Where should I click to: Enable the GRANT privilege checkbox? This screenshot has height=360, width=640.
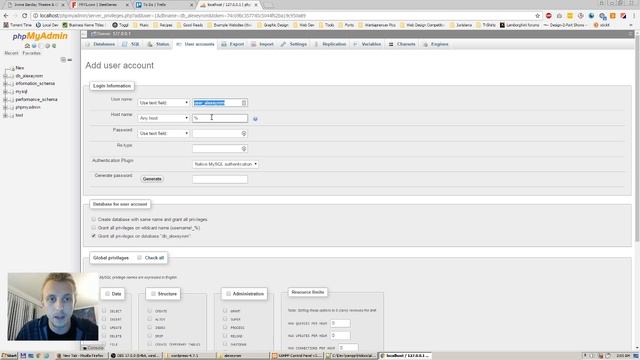[225, 311]
